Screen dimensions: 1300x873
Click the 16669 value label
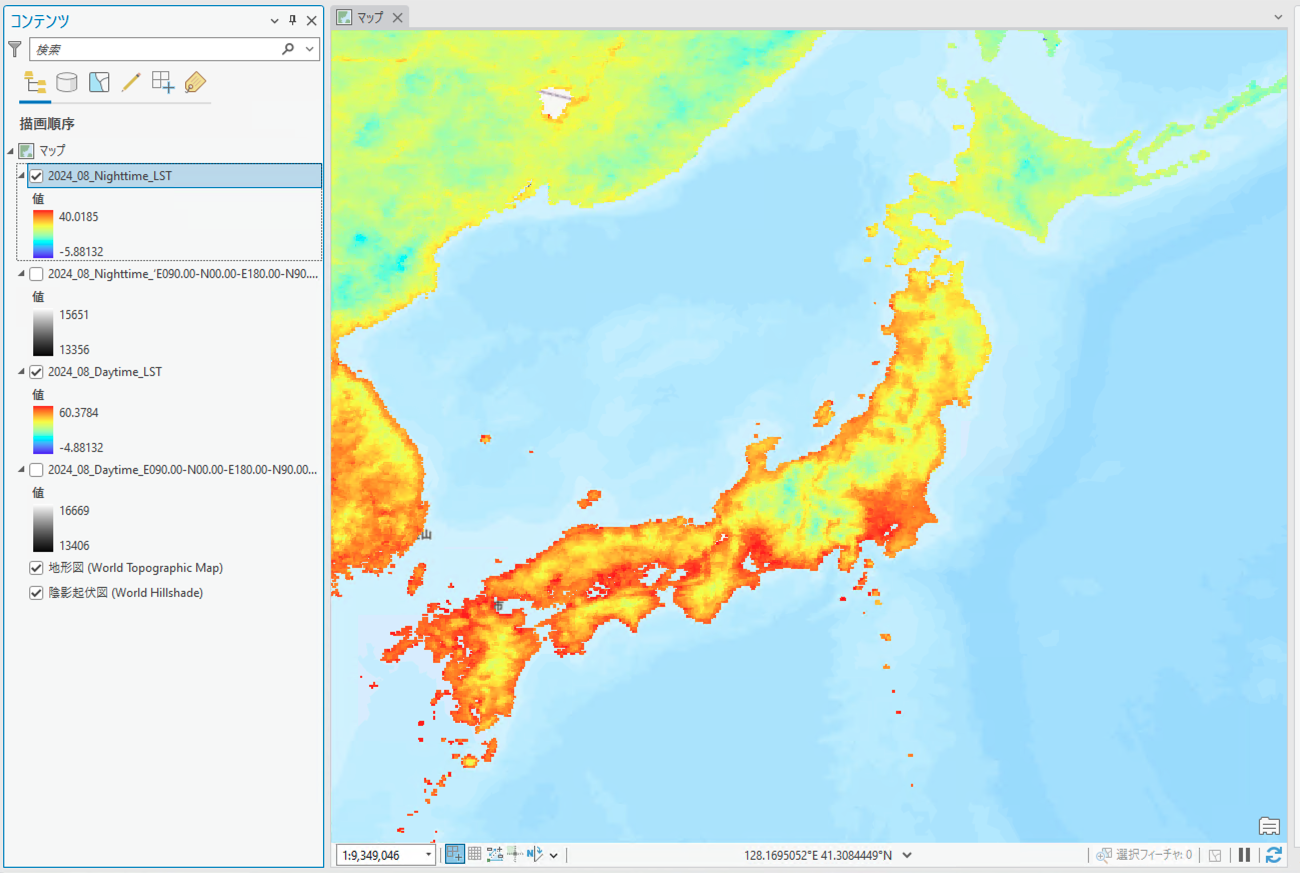pos(74,510)
